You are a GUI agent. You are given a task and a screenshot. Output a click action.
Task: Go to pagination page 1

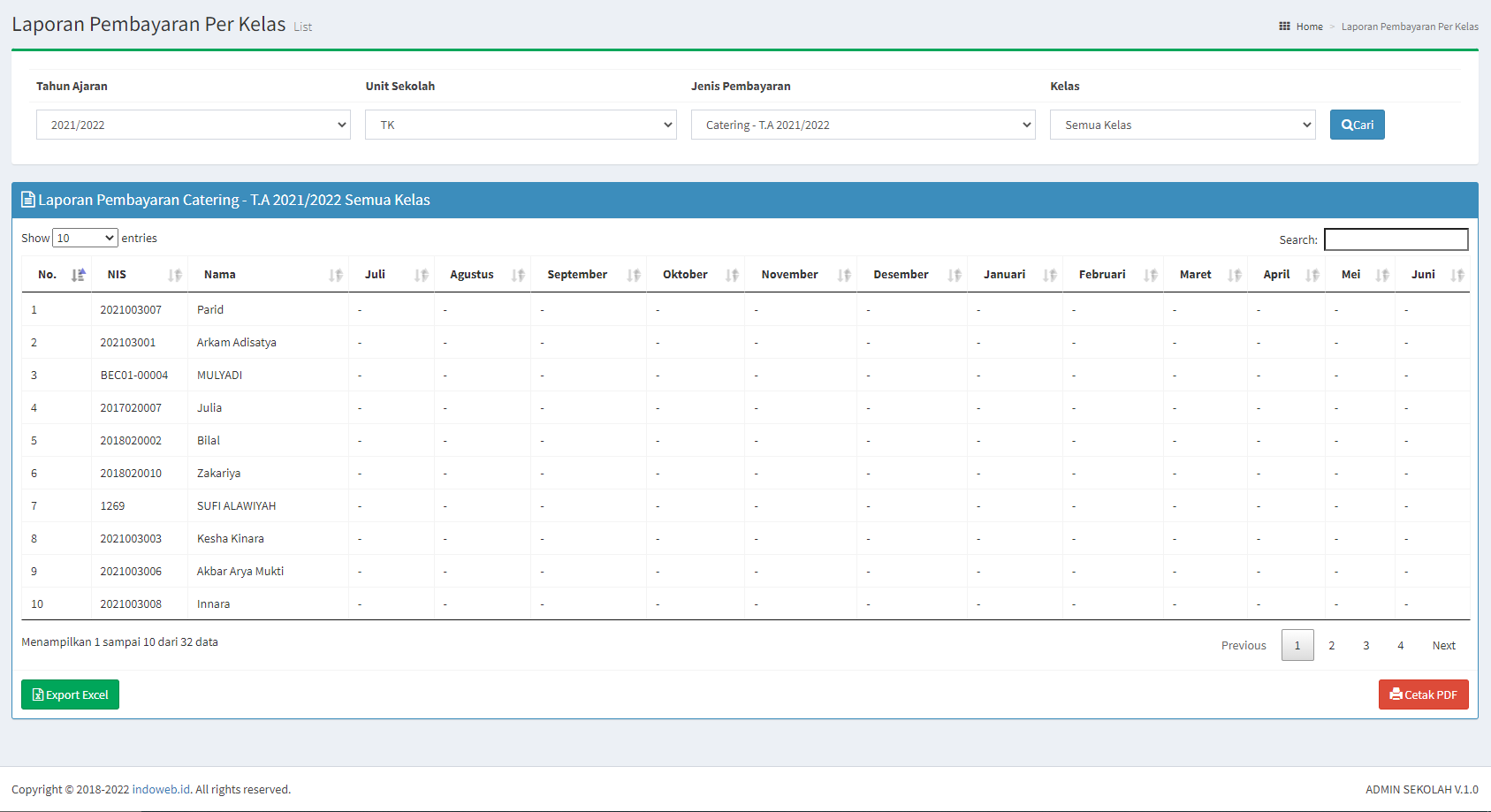pos(1297,645)
